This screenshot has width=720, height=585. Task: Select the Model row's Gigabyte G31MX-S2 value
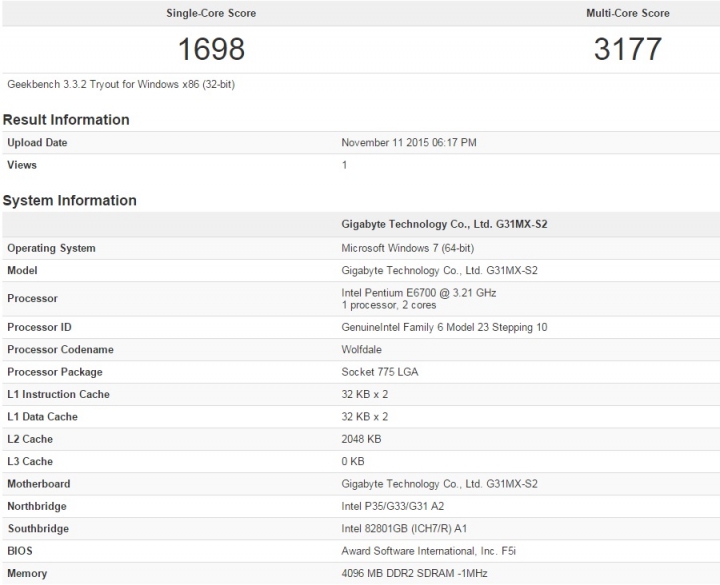[439, 270]
